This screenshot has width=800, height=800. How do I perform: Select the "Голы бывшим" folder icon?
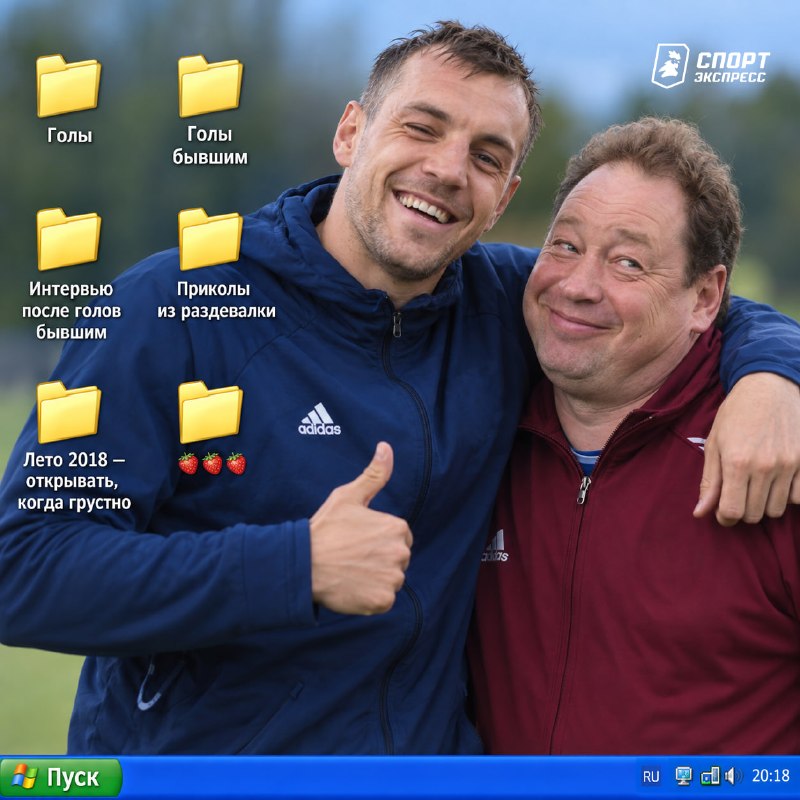tap(210, 86)
